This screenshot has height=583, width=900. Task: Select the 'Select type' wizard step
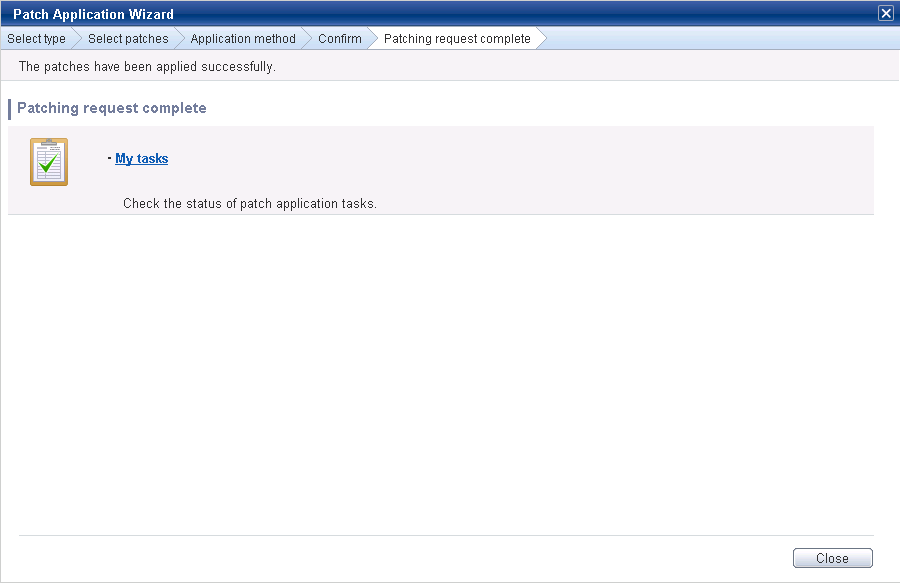tap(36, 38)
